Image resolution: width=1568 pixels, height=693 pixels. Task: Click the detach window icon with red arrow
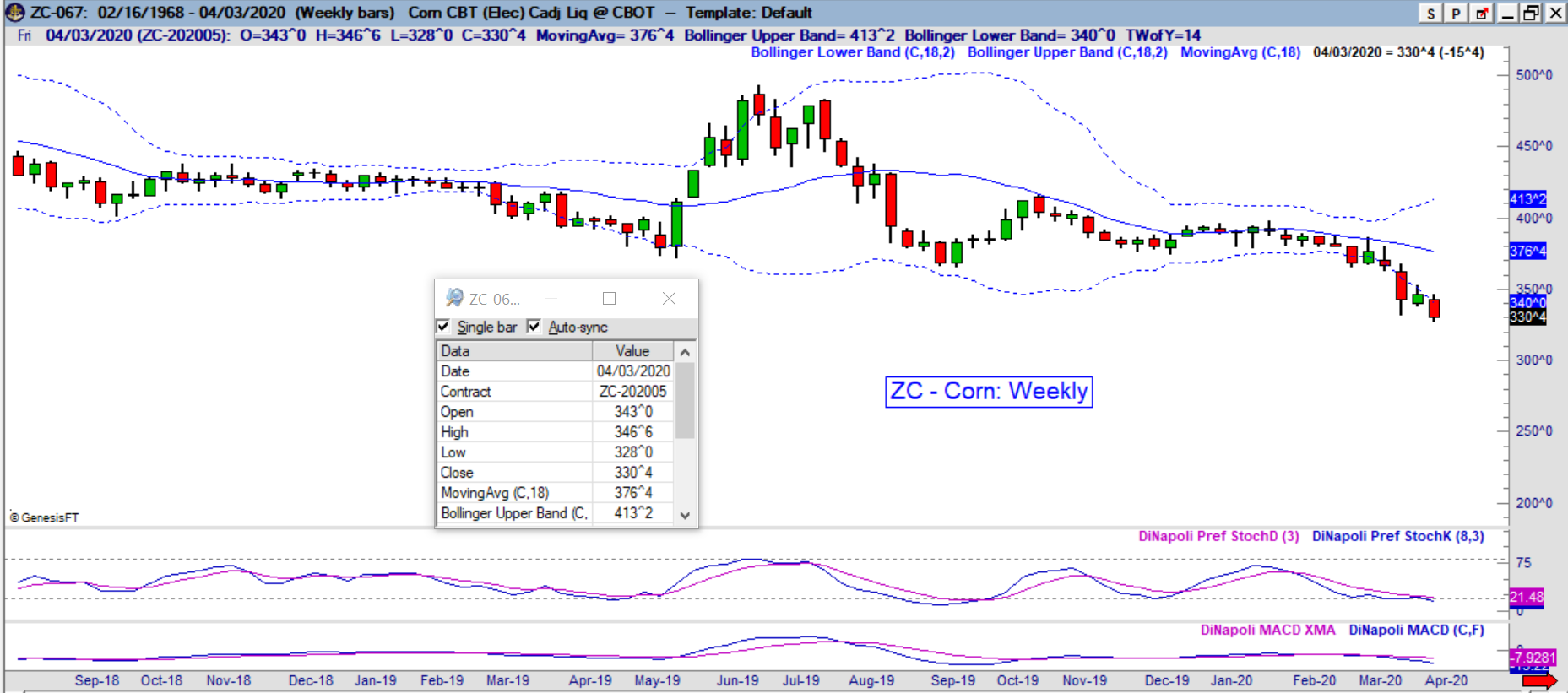1481,14
